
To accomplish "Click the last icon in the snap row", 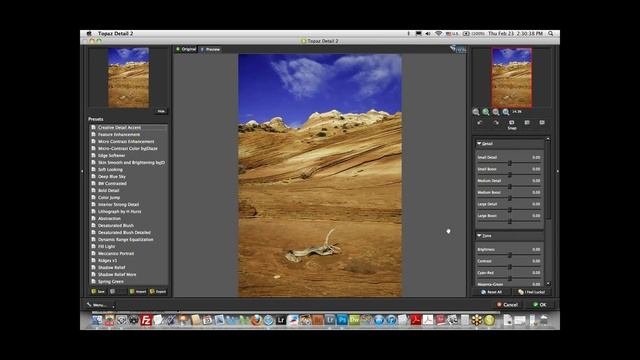I will tap(542, 122).
